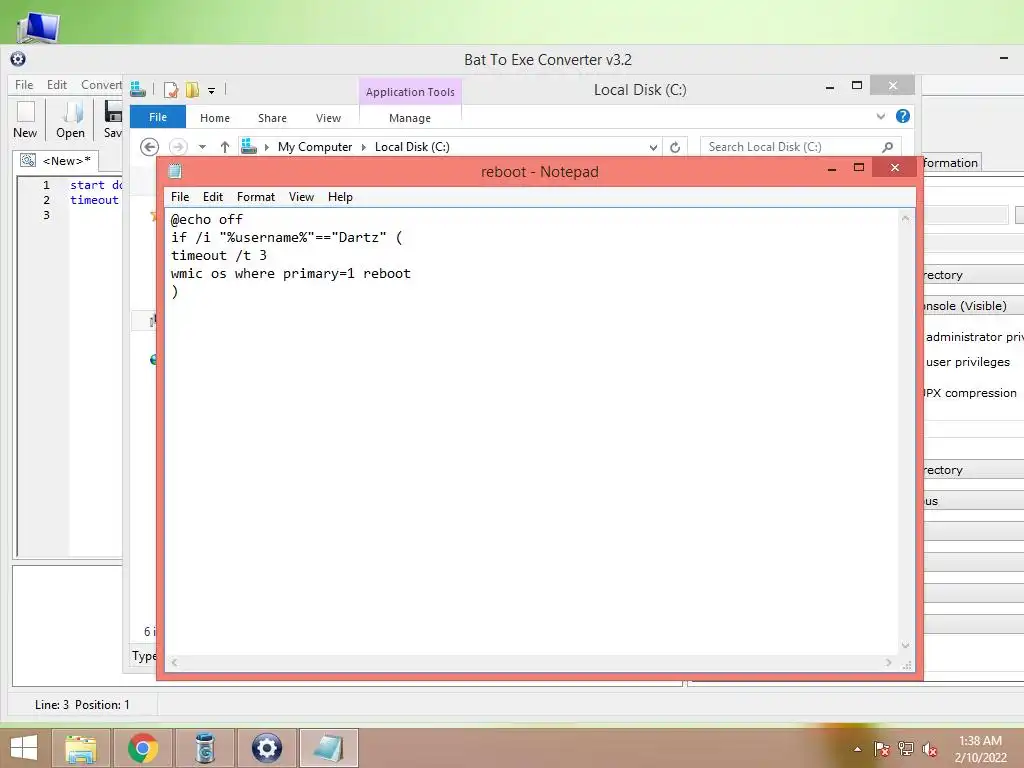Switch to the Share ribbon tab in explorer
This screenshot has width=1024, height=768.
[272, 118]
